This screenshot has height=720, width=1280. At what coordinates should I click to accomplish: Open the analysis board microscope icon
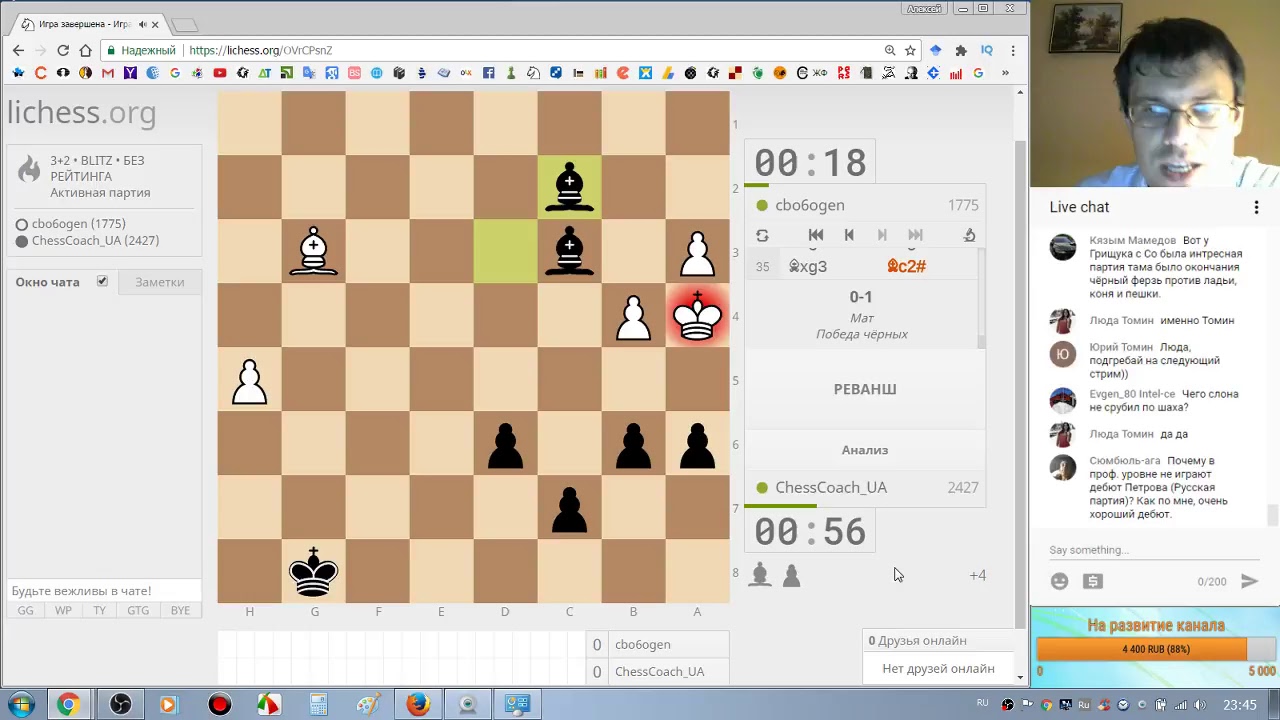pyautogui.click(x=969, y=235)
